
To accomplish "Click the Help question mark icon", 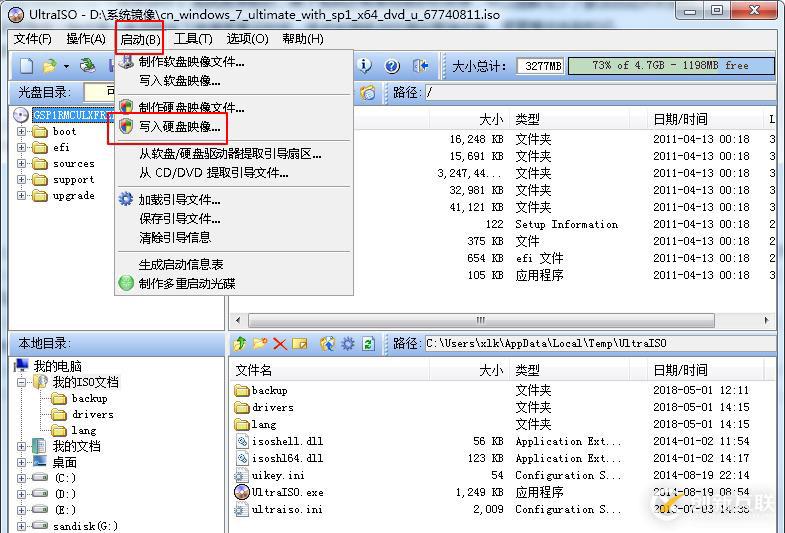I will [392, 66].
